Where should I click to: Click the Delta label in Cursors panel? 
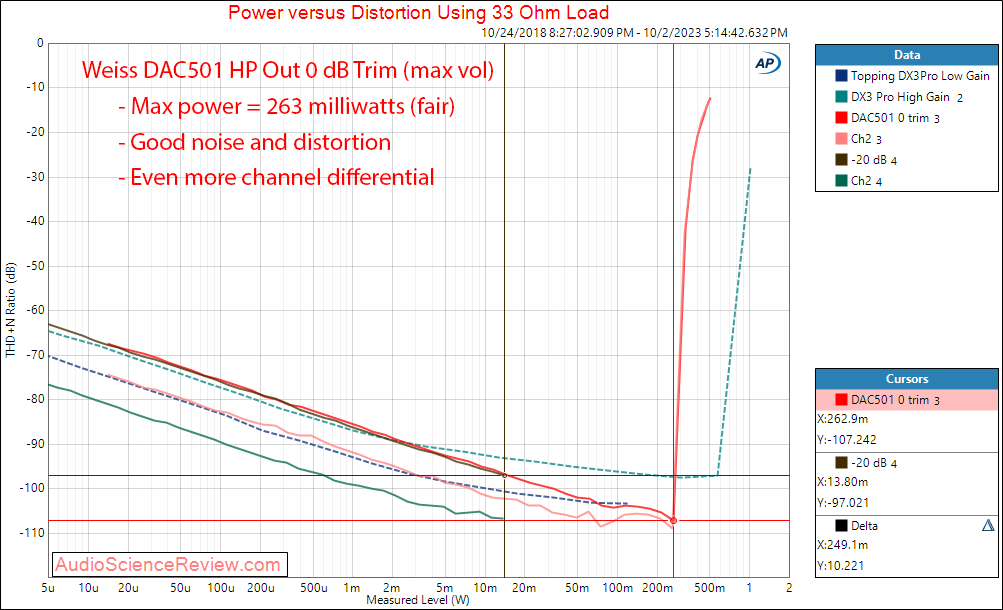(864, 526)
